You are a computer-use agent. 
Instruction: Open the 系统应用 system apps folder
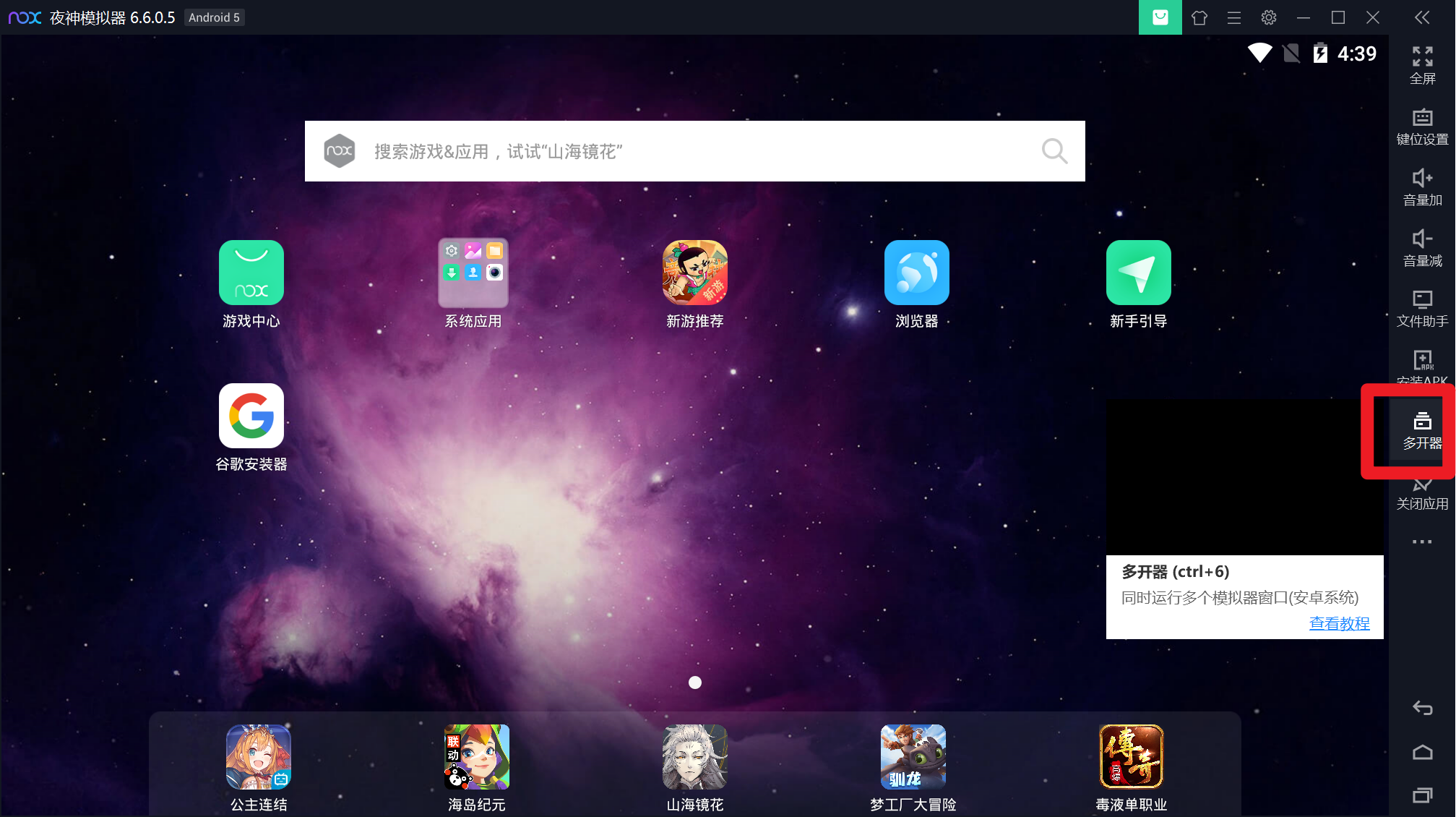coord(473,273)
